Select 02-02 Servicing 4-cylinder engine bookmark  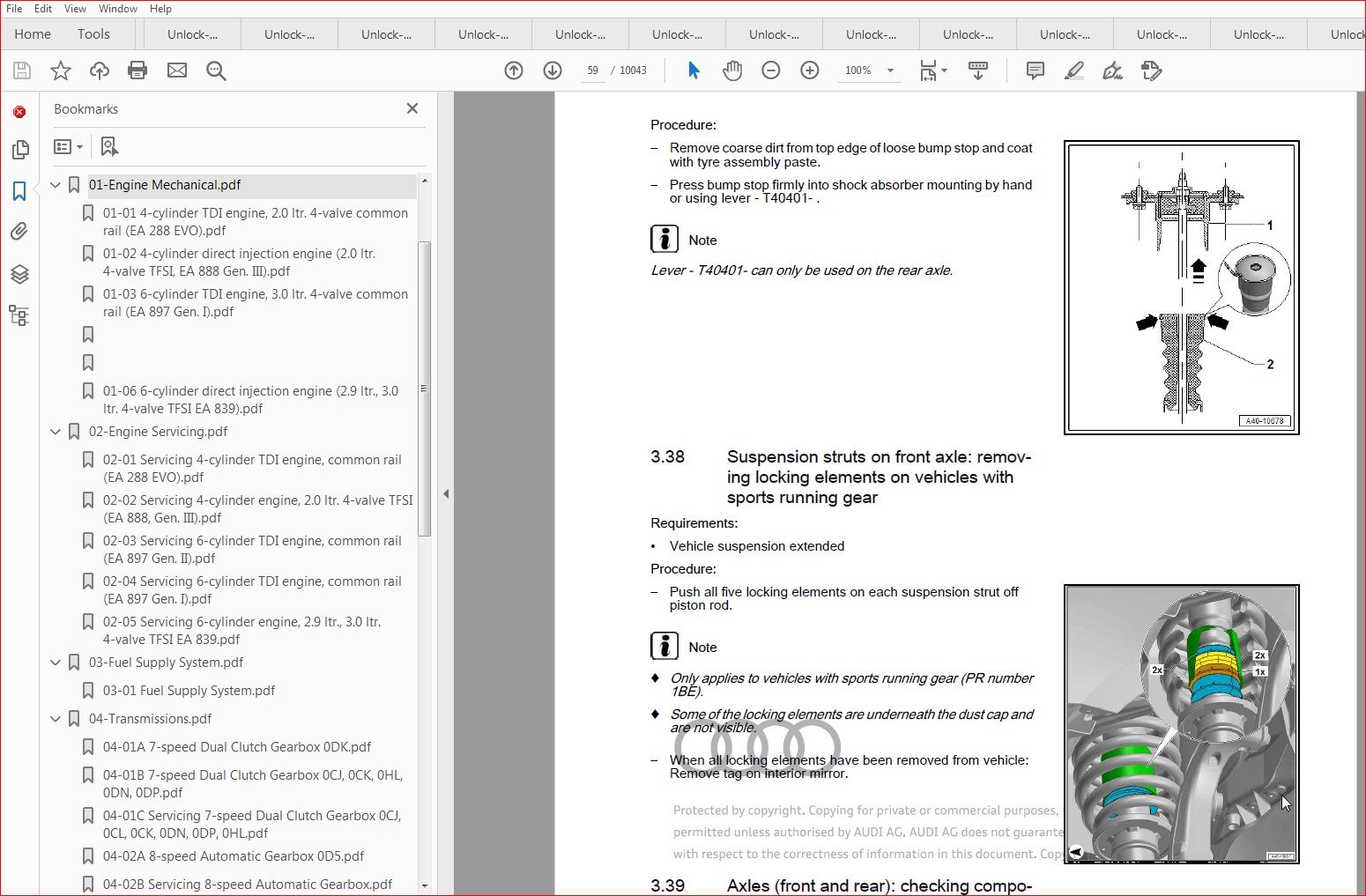258,509
